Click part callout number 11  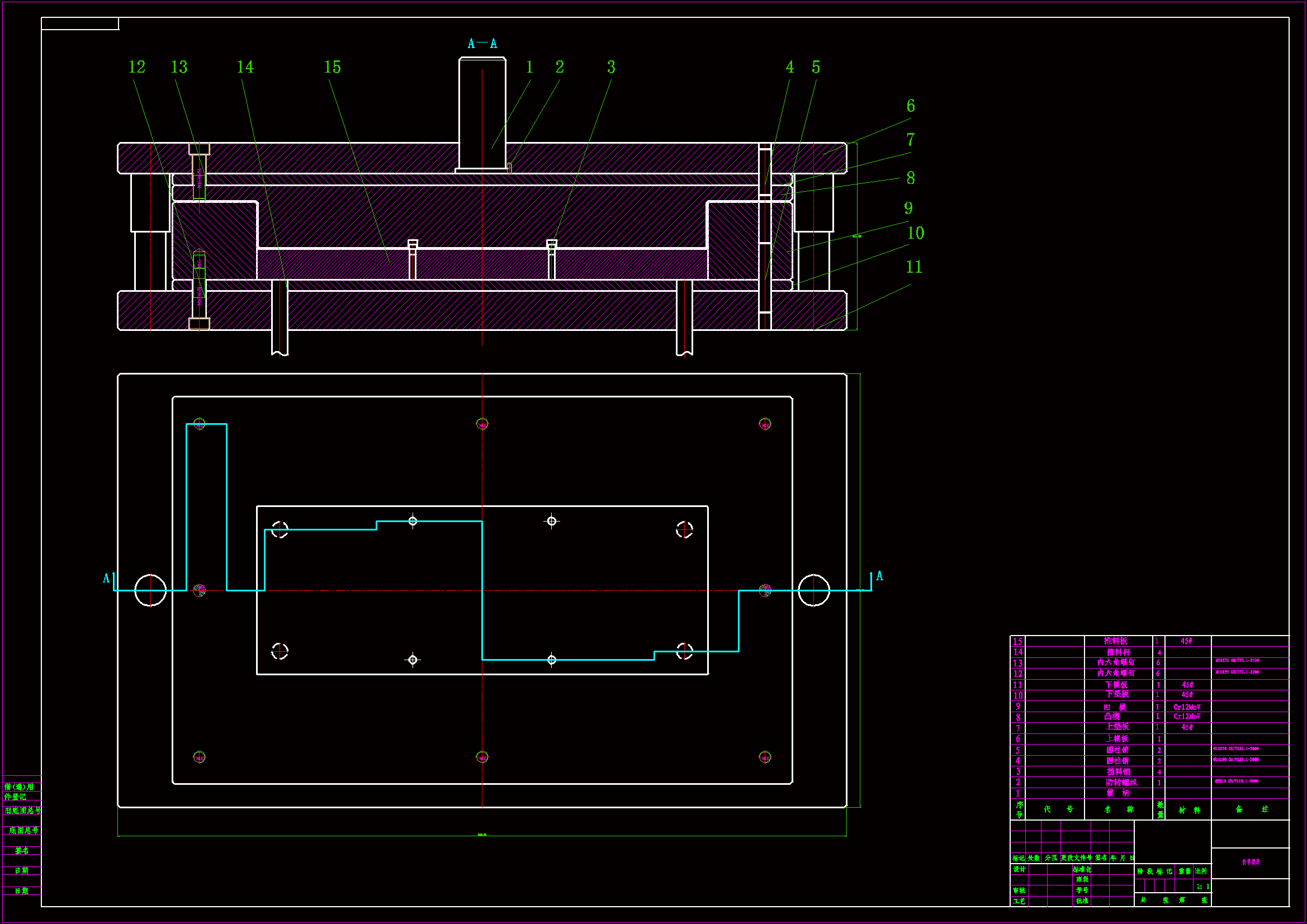click(913, 267)
